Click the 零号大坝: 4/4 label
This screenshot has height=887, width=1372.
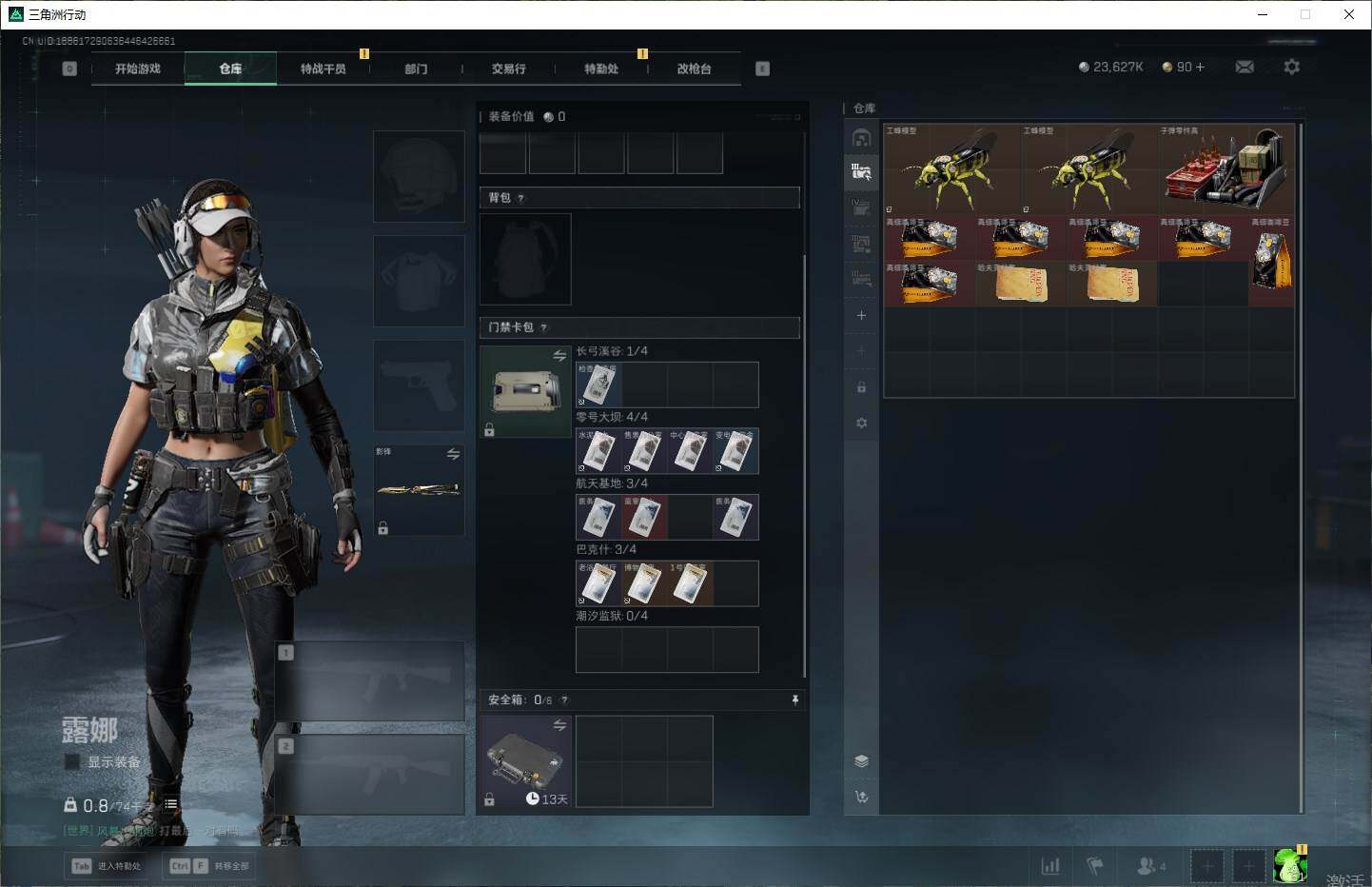tap(612, 417)
